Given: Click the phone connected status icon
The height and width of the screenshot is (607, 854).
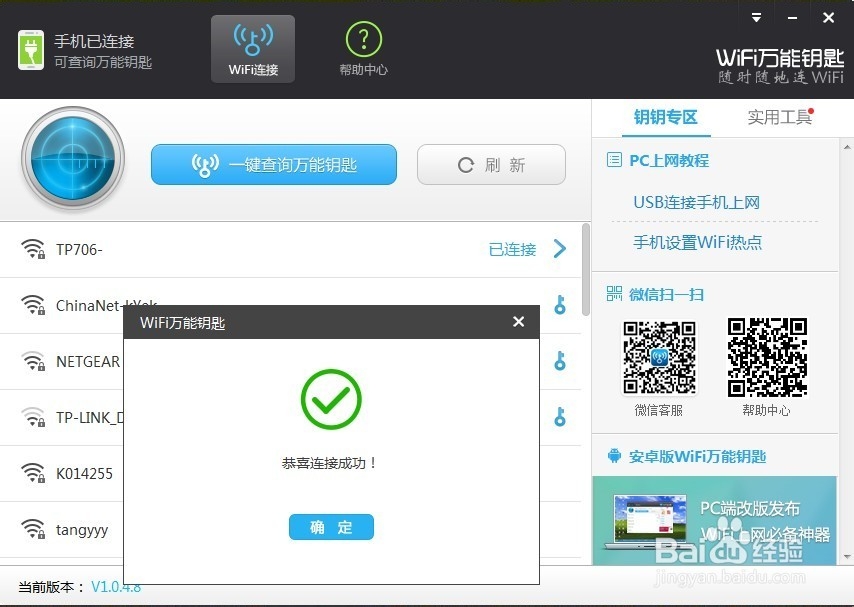Looking at the screenshot, I should pos(31,50).
